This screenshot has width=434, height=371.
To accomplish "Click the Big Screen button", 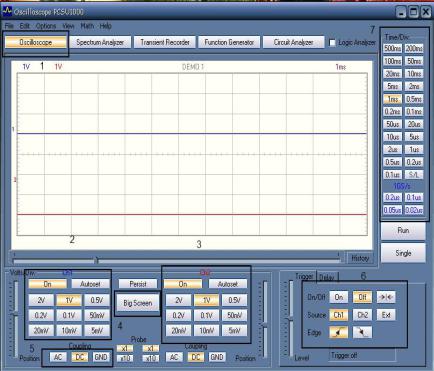I will (x=137, y=303).
